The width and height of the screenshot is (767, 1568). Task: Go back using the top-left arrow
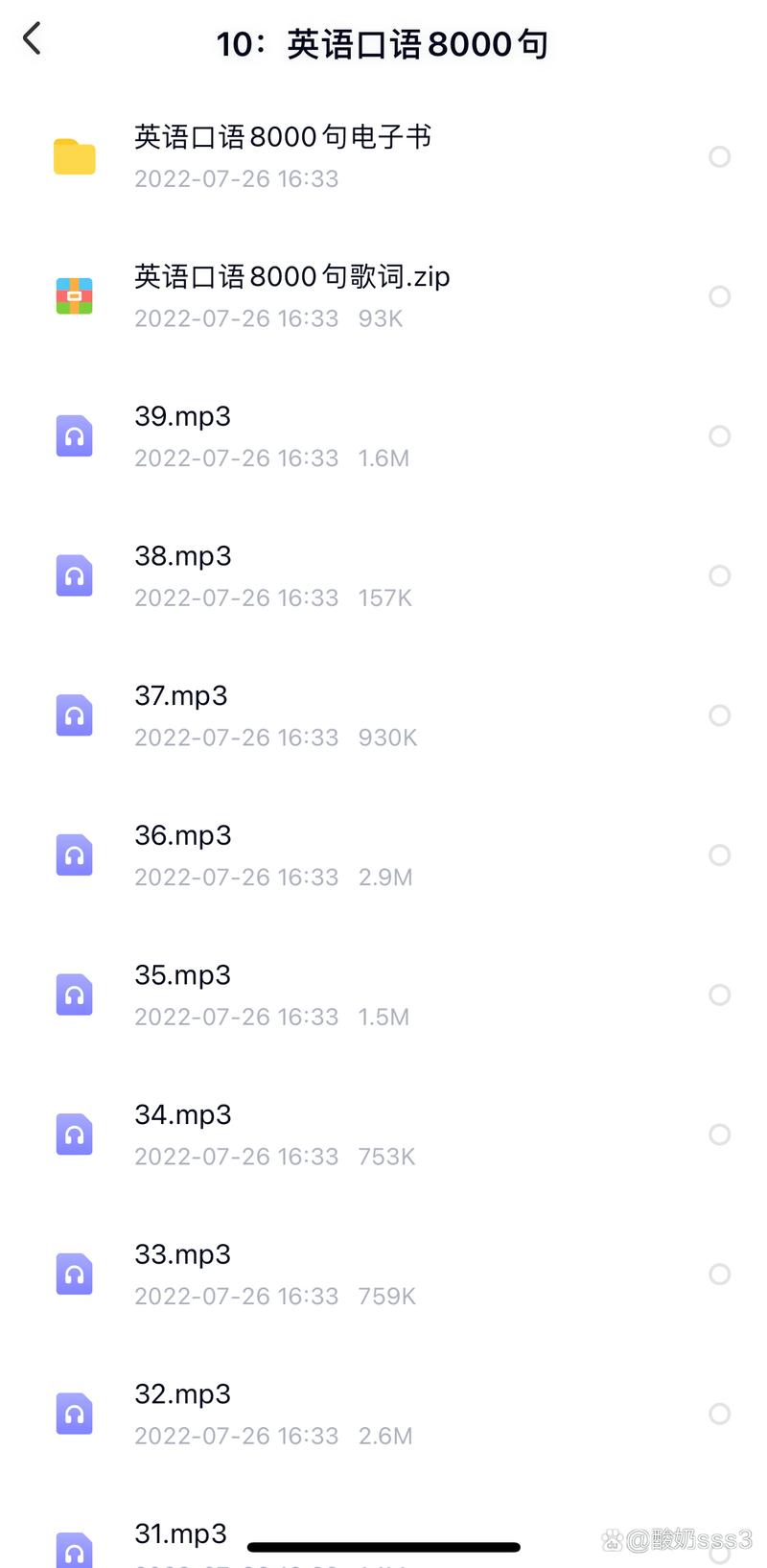(x=33, y=39)
